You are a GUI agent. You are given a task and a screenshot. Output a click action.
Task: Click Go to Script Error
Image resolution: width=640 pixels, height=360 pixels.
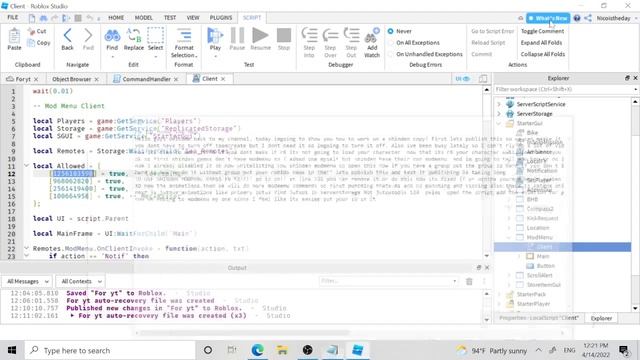(x=493, y=31)
